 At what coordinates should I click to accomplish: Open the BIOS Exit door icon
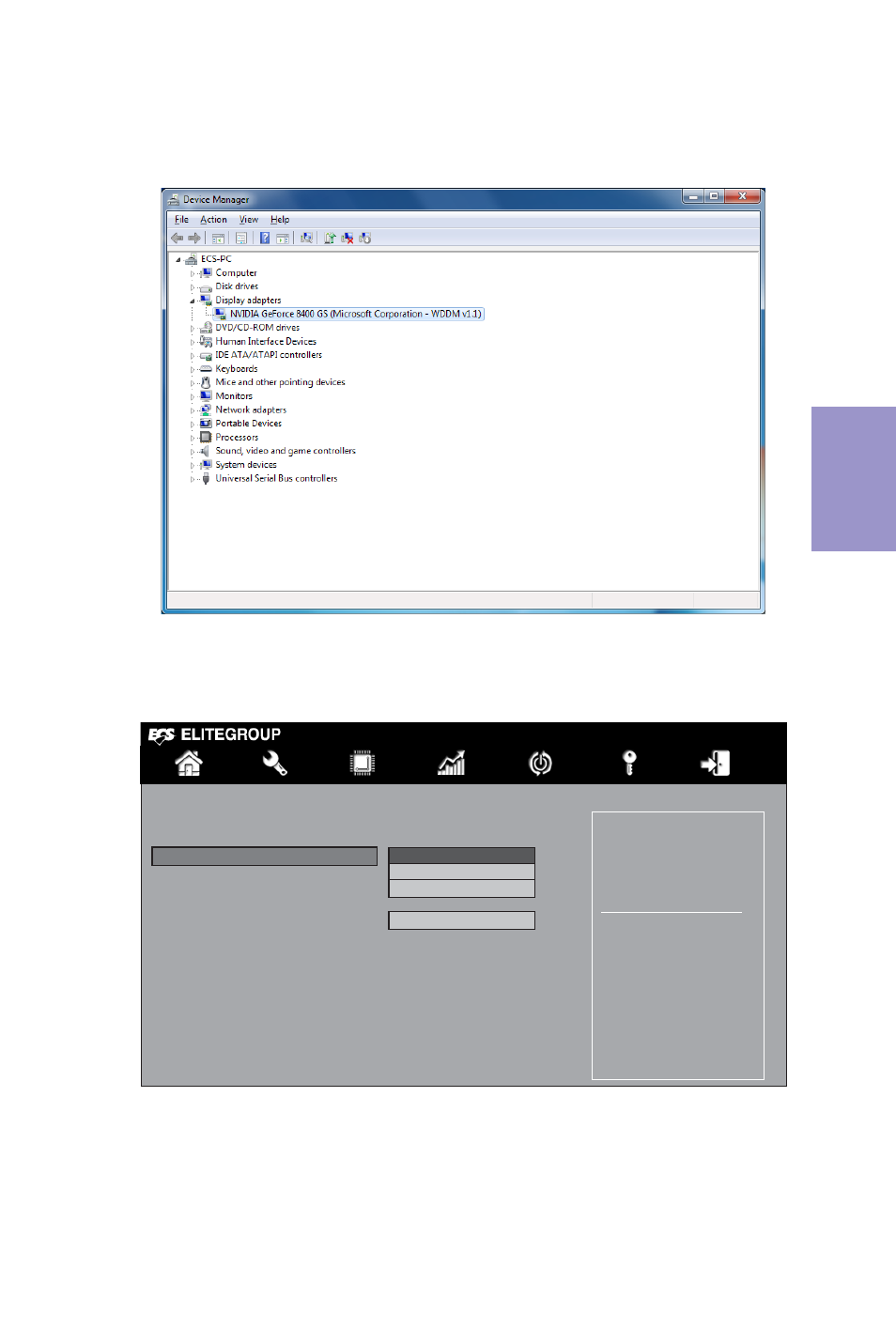pos(716,763)
